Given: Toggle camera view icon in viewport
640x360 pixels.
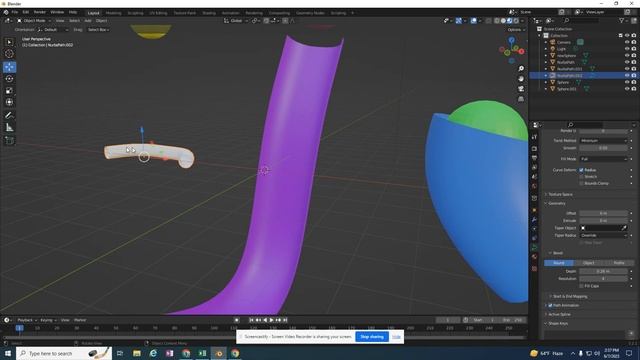Looking at the screenshot, I should point(521,89).
